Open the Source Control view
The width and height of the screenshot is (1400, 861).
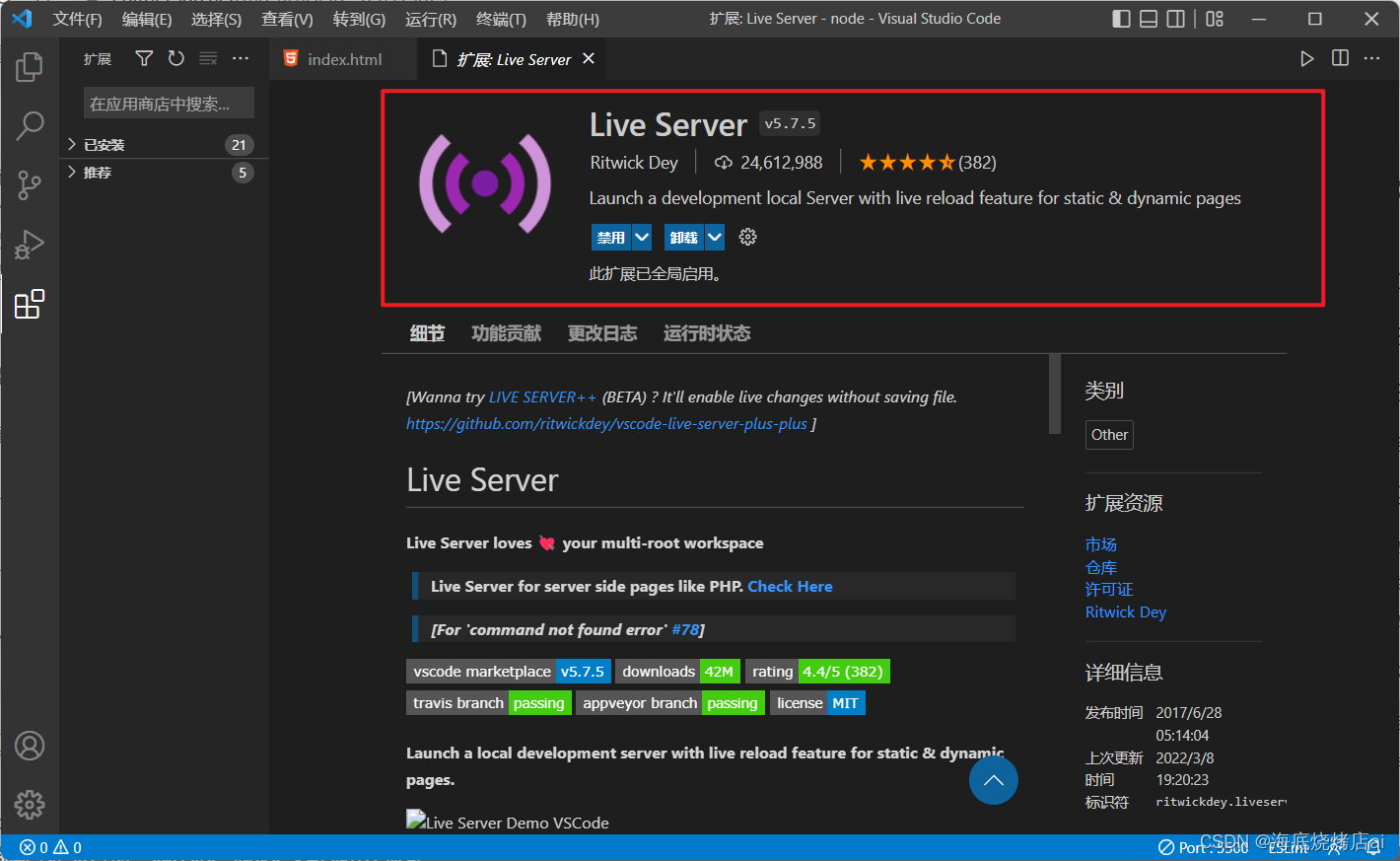click(x=30, y=185)
